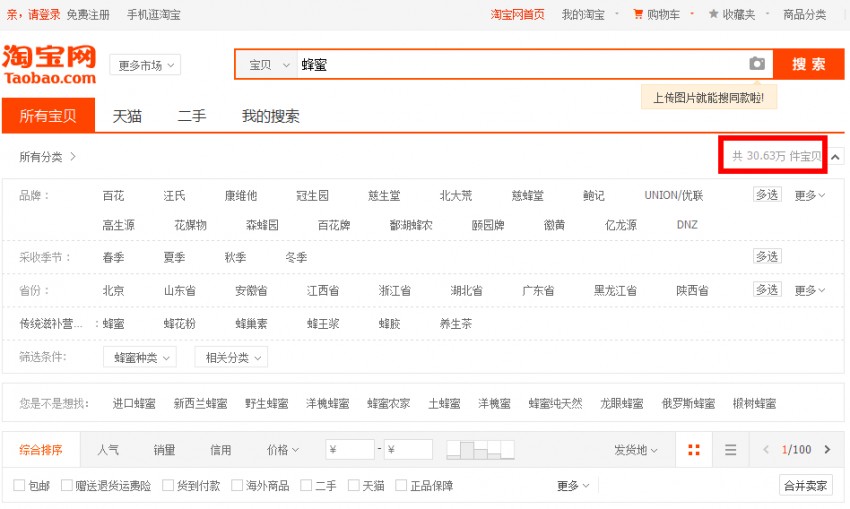
Task: Open the 我的搜索 tab
Action: [271, 115]
